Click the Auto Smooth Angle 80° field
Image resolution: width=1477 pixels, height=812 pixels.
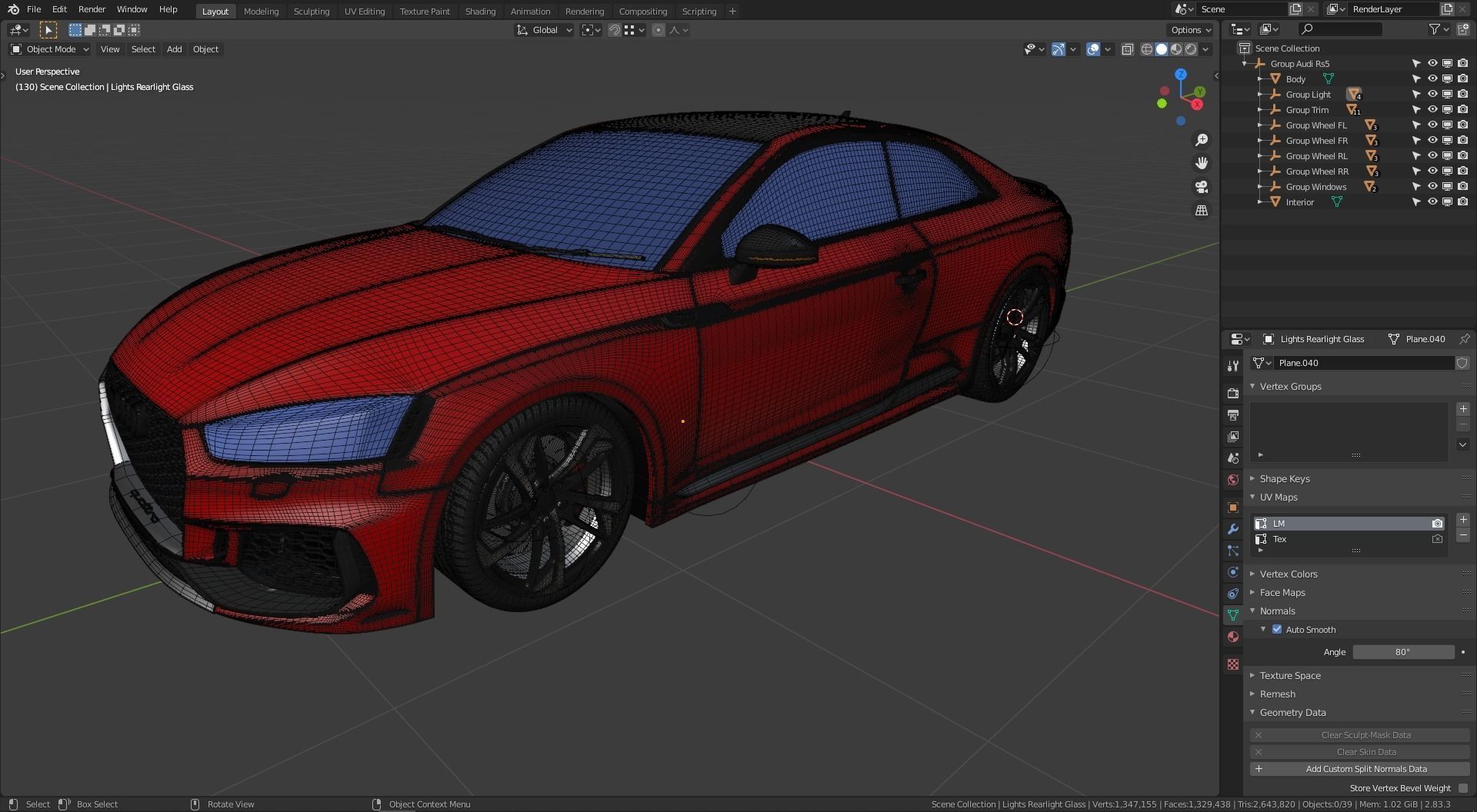pos(1403,652)
